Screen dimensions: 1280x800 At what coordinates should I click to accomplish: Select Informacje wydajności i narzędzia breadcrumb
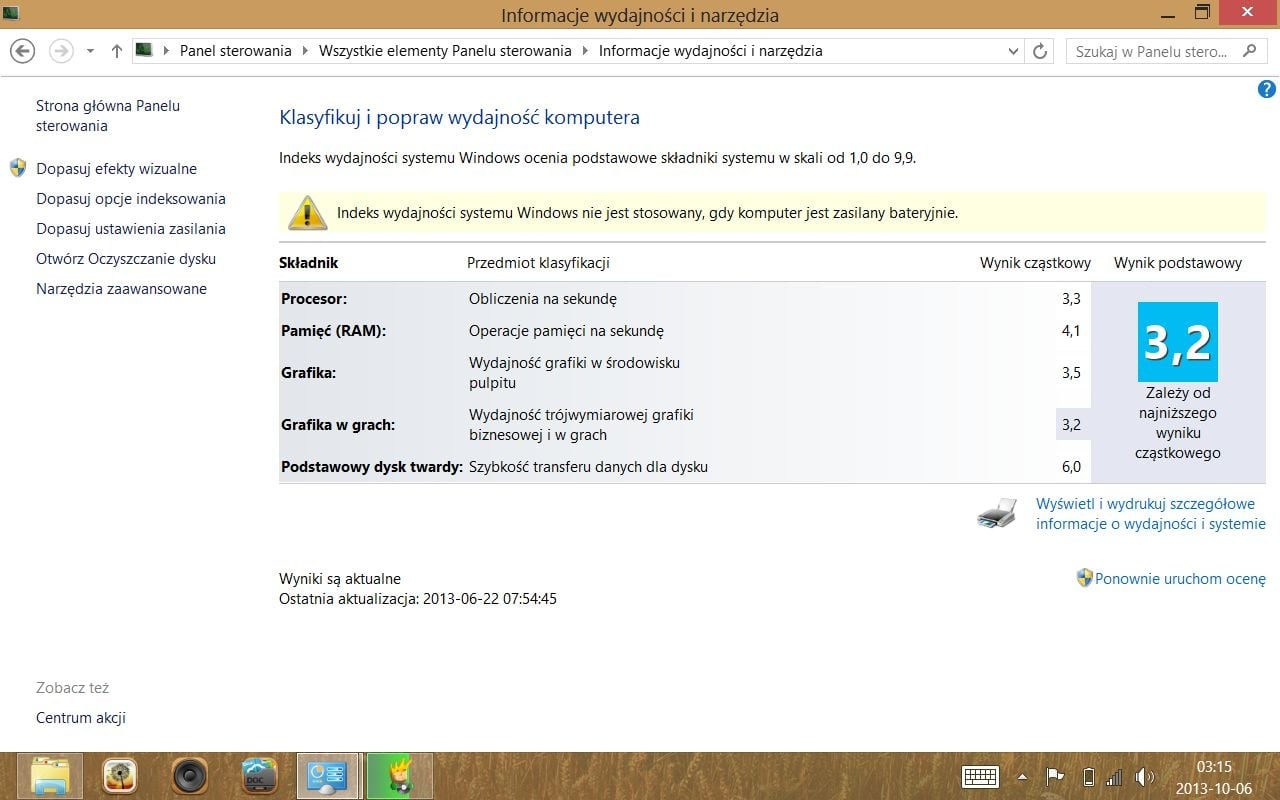(710, 51)
